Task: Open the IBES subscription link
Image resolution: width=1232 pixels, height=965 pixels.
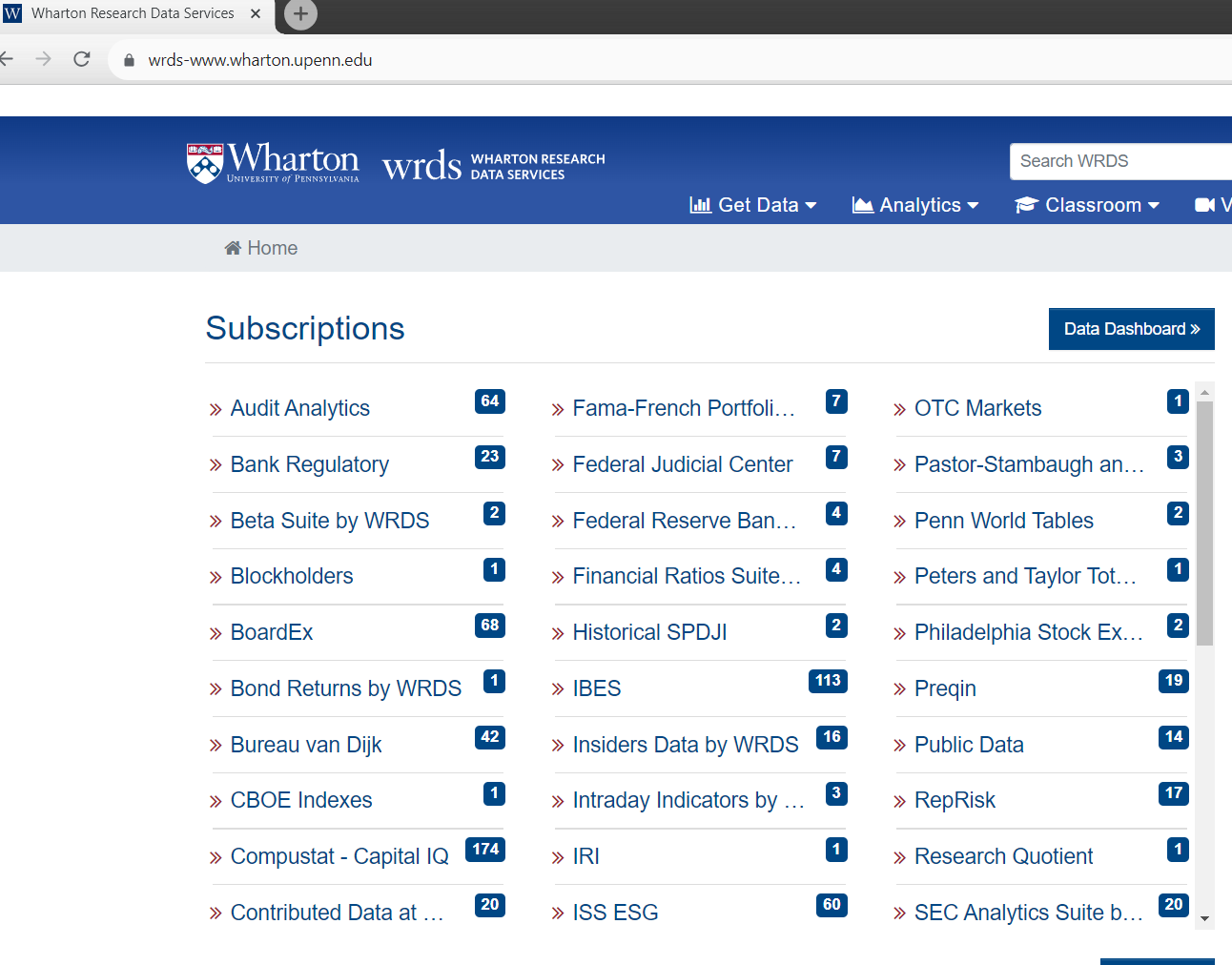Action: point(596,688)
